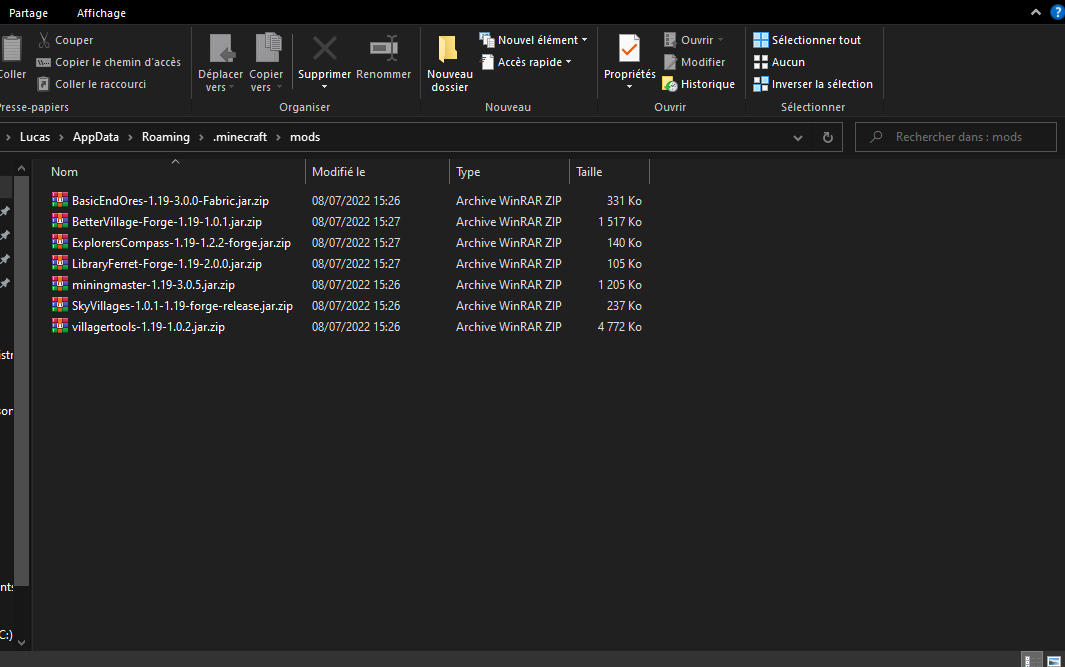Click navigation pane scroll down arrow
1065x667 pixels.
[21, 642]
